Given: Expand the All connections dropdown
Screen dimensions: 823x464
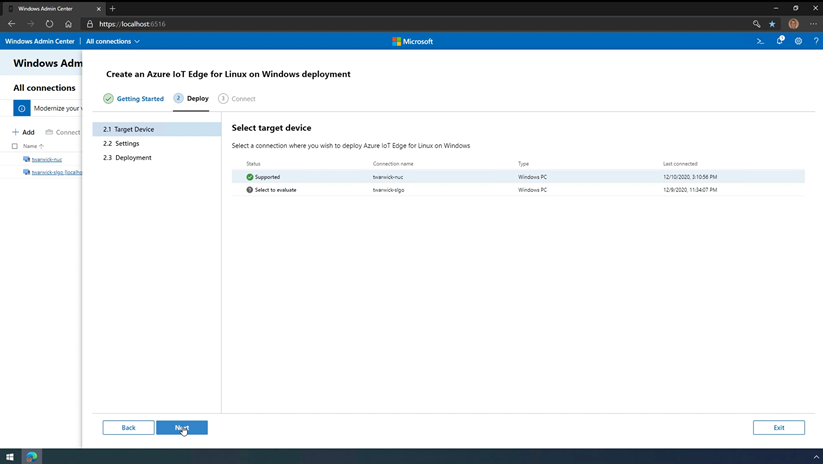Looking at the screenshot, I should (x=113, y=41).
